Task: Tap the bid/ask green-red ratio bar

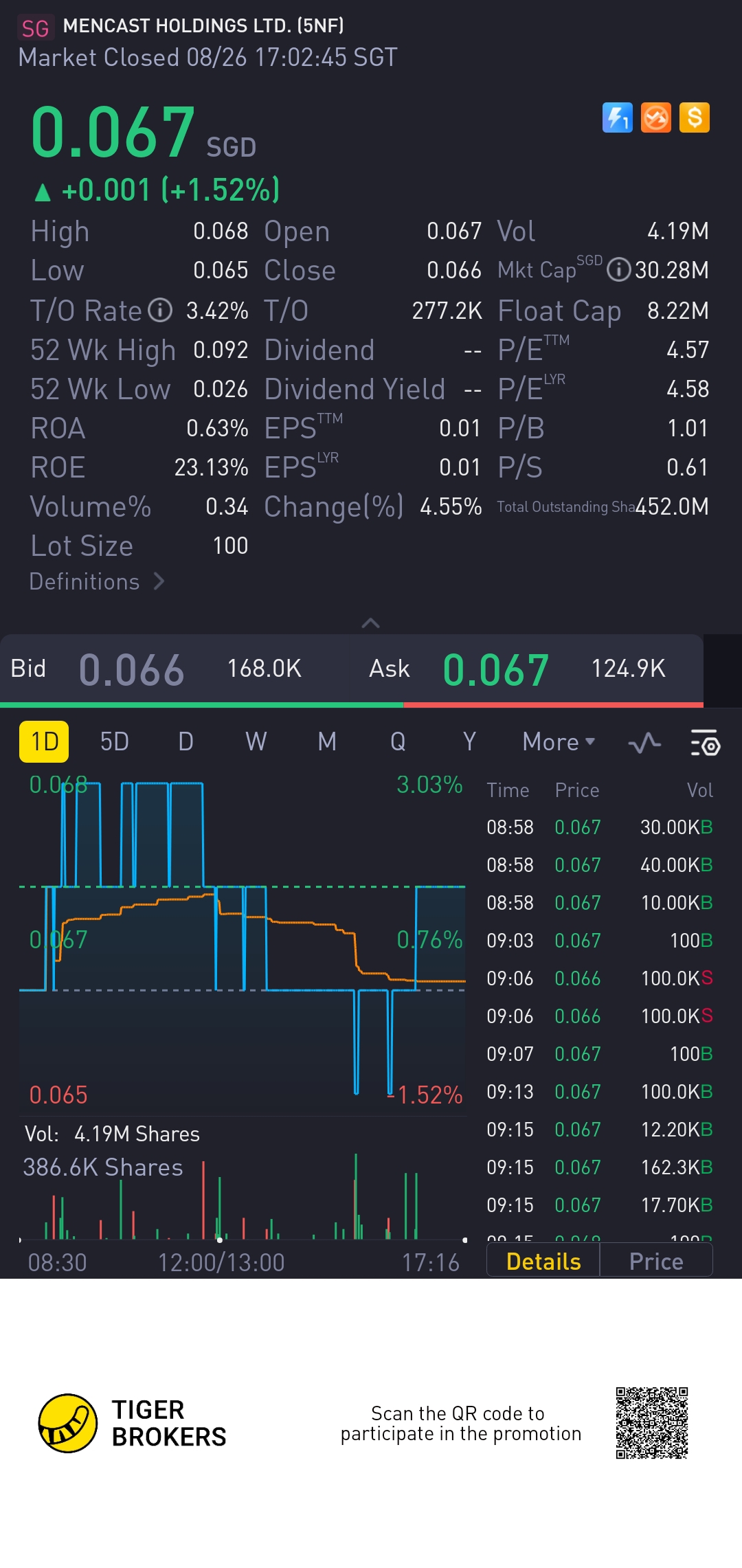Action: 352,705
